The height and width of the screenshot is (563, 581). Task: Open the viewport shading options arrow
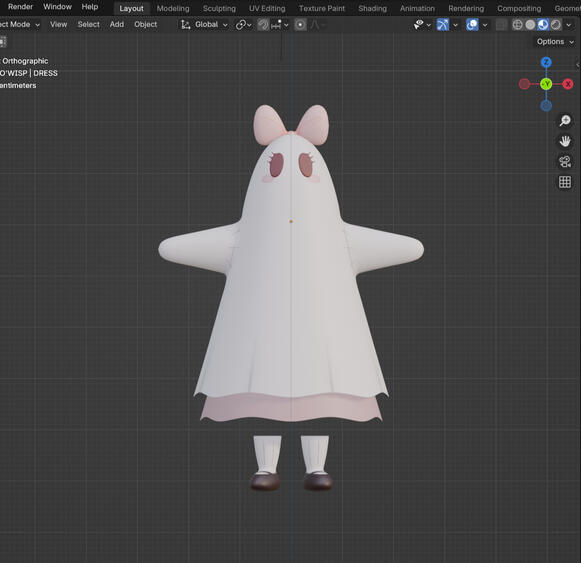(x=568, y=25)
